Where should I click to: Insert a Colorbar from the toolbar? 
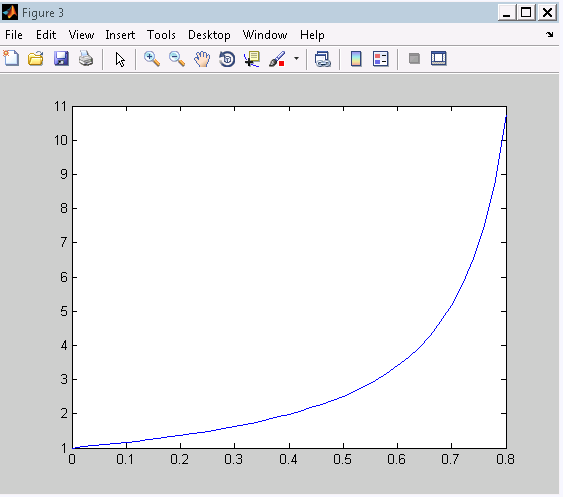[x=356, y=59]
